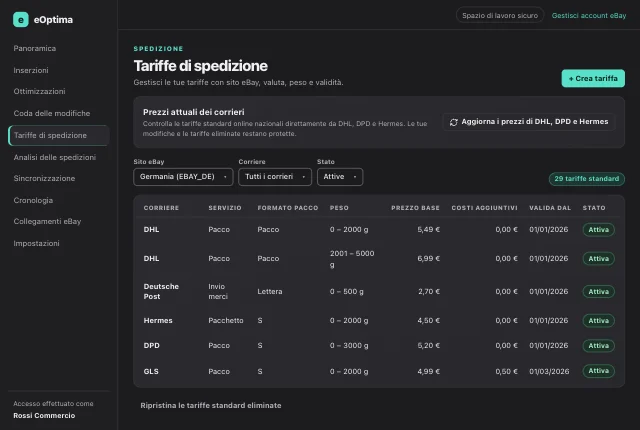Click the Lettera format cell
The height and width of the screenshot is (430, 640).
click(x=270, y=292)
